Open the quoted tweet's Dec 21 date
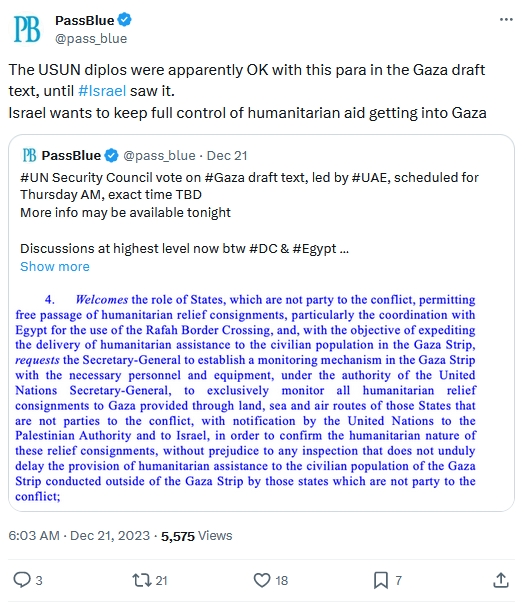Image resolution: width=527 pixels, height=603 pixels. (x=227, y=156)
